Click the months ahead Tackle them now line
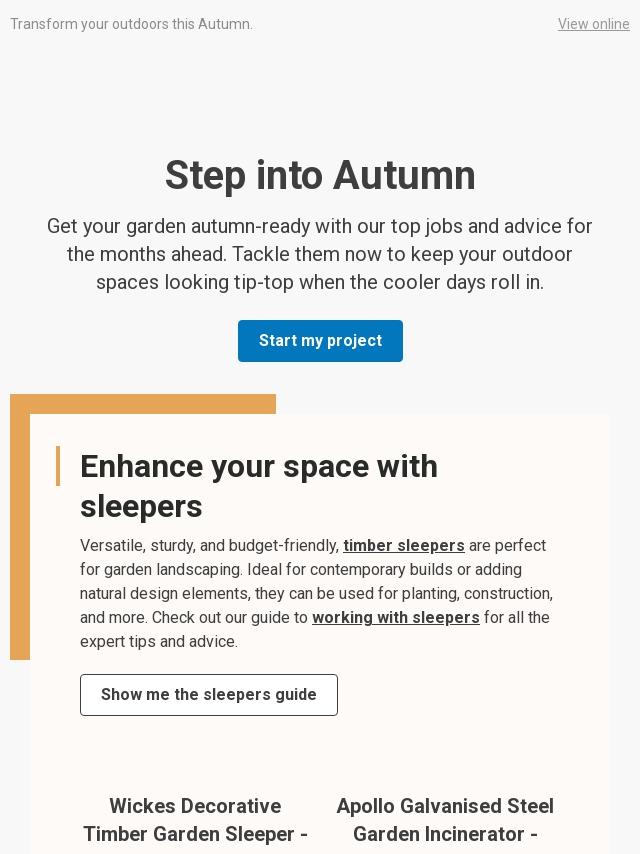The image size is (640, 854). (x=320, y=254)
